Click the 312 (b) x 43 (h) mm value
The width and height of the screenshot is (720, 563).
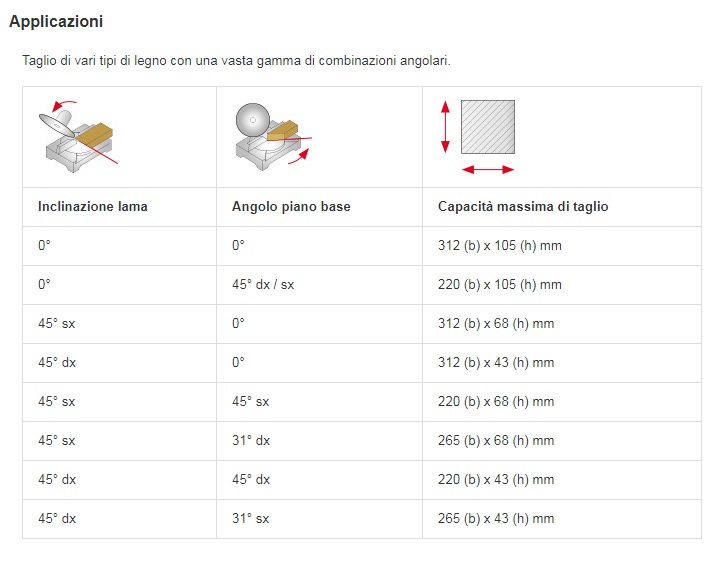point(496,363)
